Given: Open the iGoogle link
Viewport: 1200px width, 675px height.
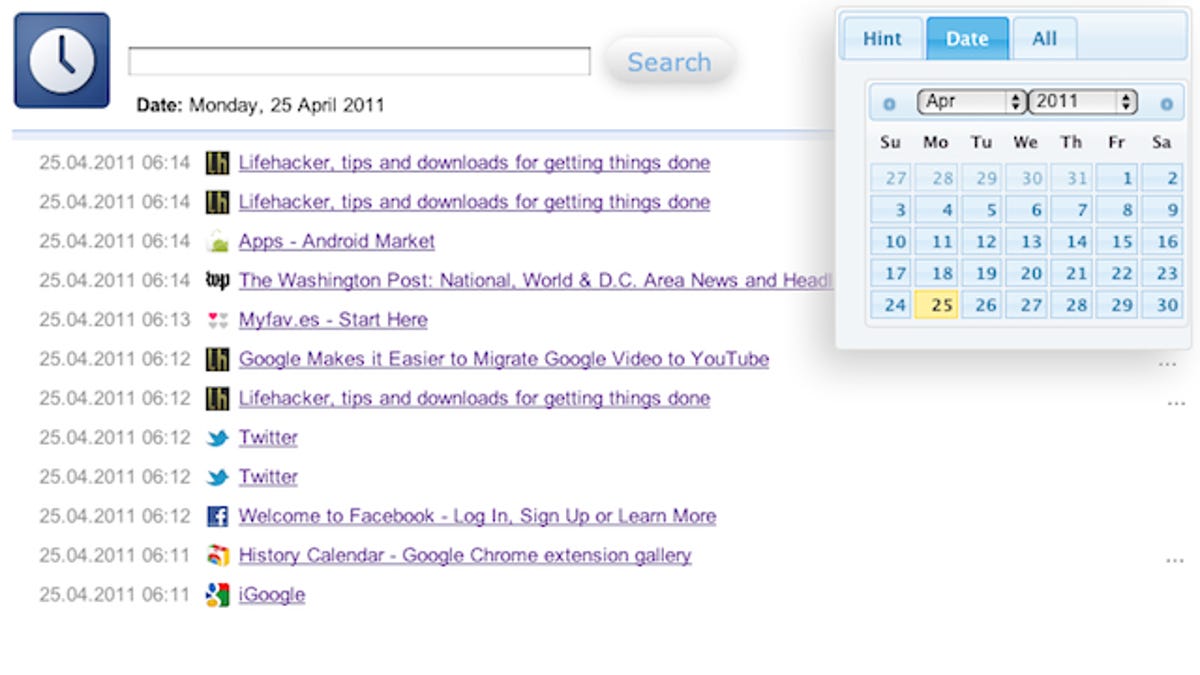Looking at the screenshot, I should click(272, 595).
